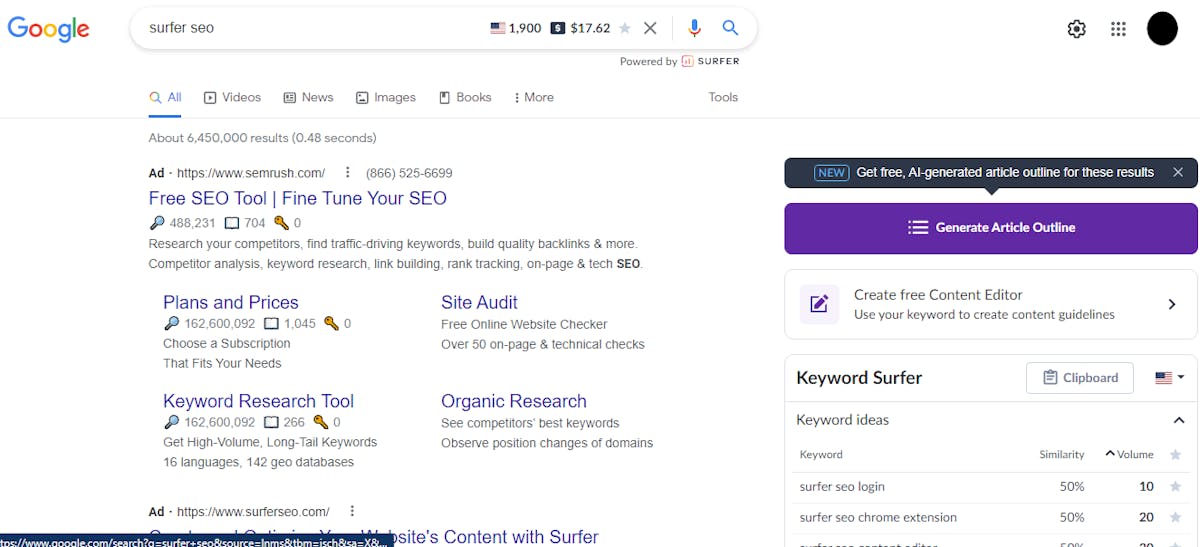Switch to the News tab
Image resolution: width=1200 pixels, height=547 pixels.
coord(308,97)
